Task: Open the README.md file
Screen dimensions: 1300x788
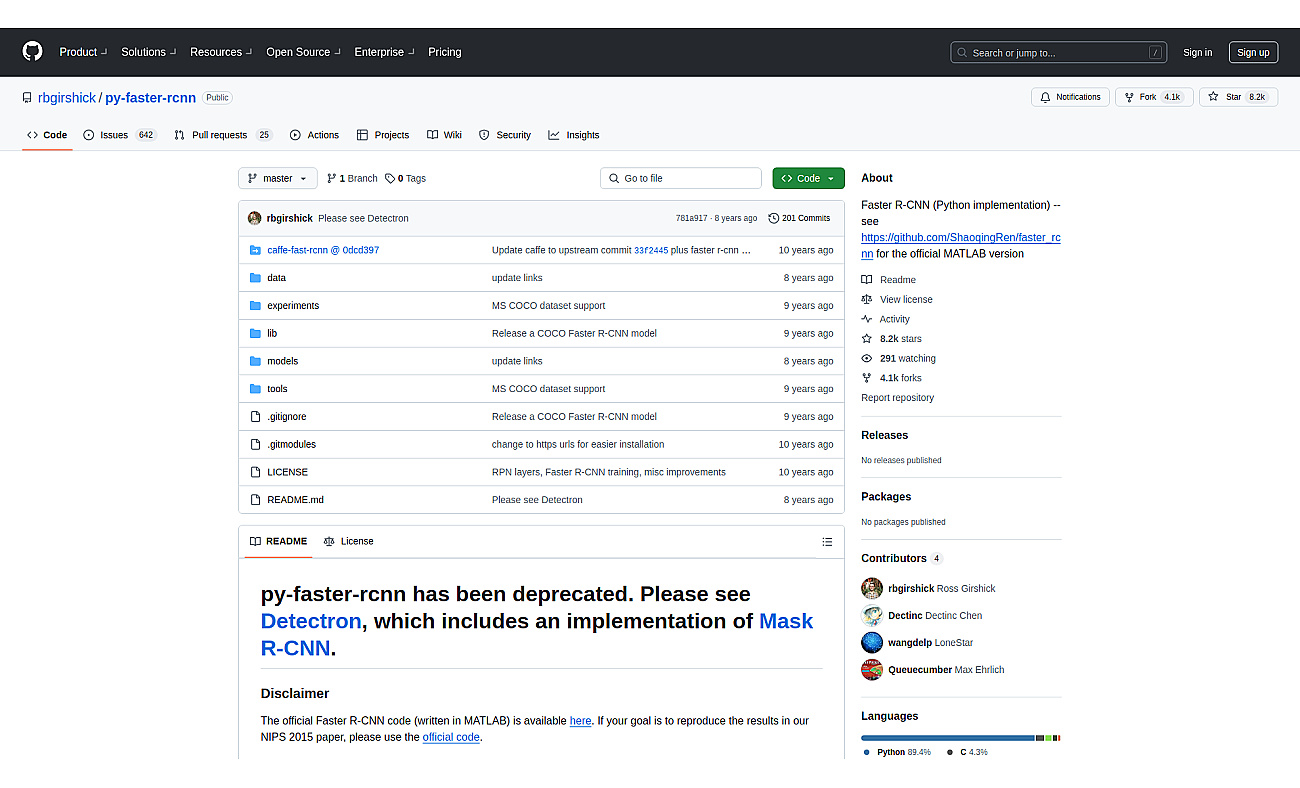Action: [295, 500]
